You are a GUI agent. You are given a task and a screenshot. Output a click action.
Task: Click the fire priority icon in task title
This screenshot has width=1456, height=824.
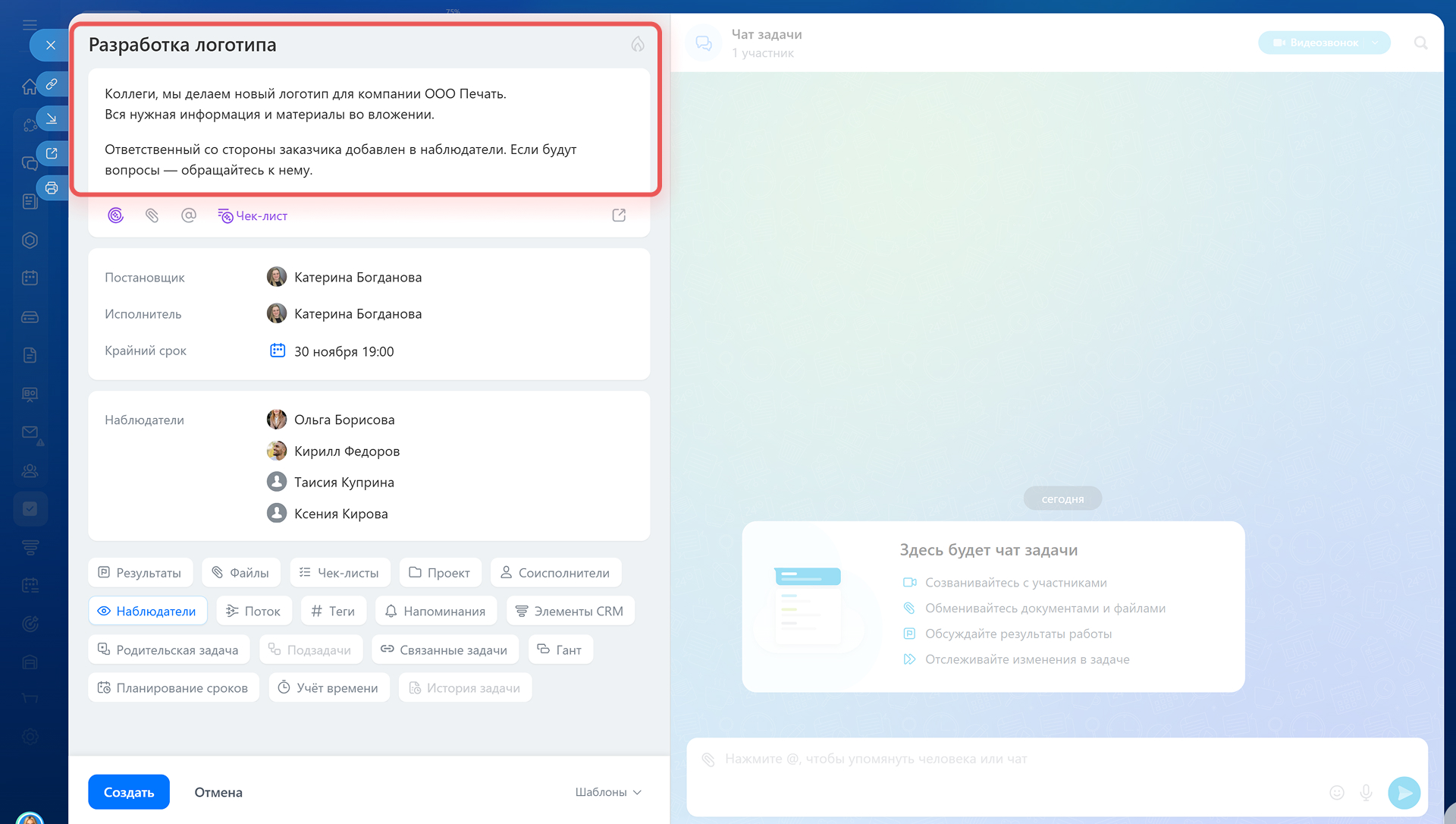(x=637, y=45)
